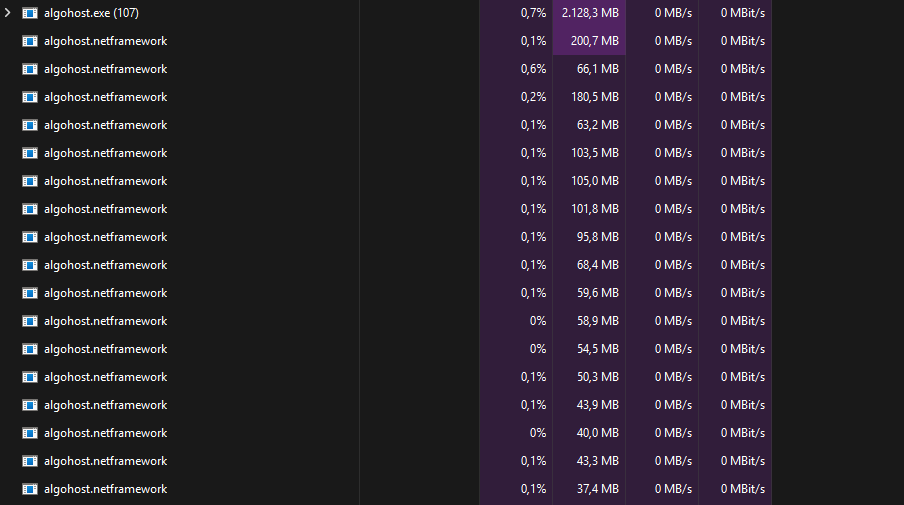Click icon of process using 66,1 MB

(x=30, y=69)
